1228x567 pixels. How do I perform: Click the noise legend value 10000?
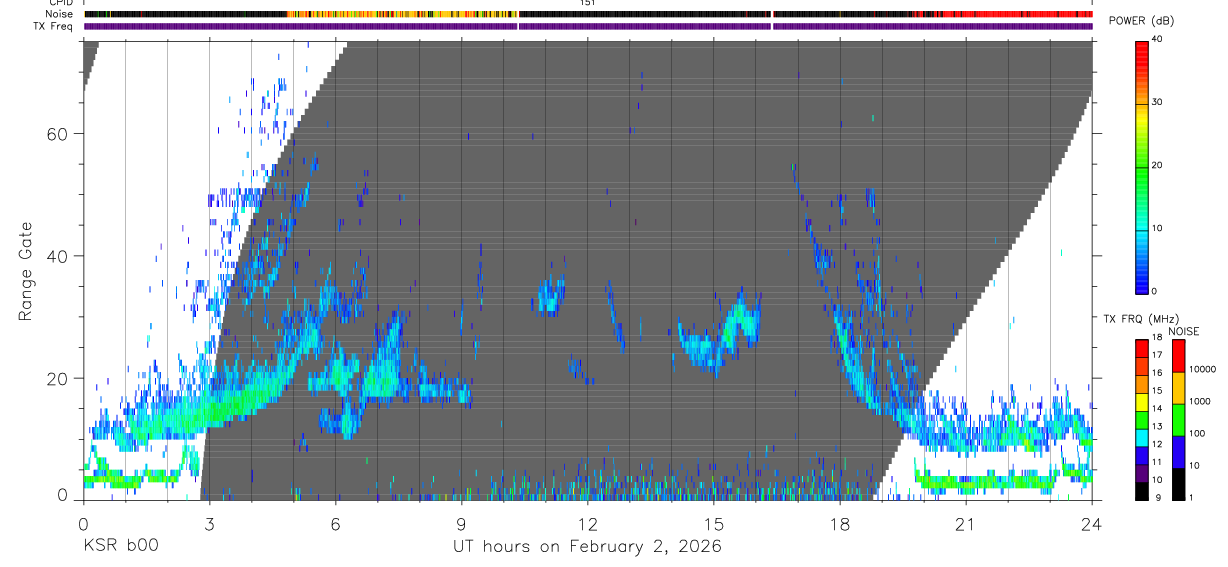coord(1202,369)
